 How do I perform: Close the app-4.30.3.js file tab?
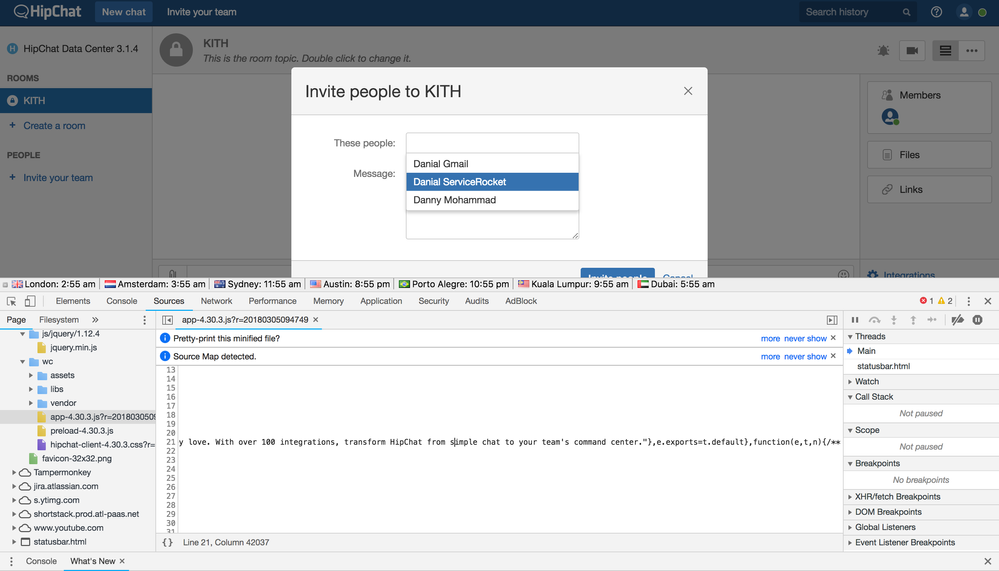(315, 320)
